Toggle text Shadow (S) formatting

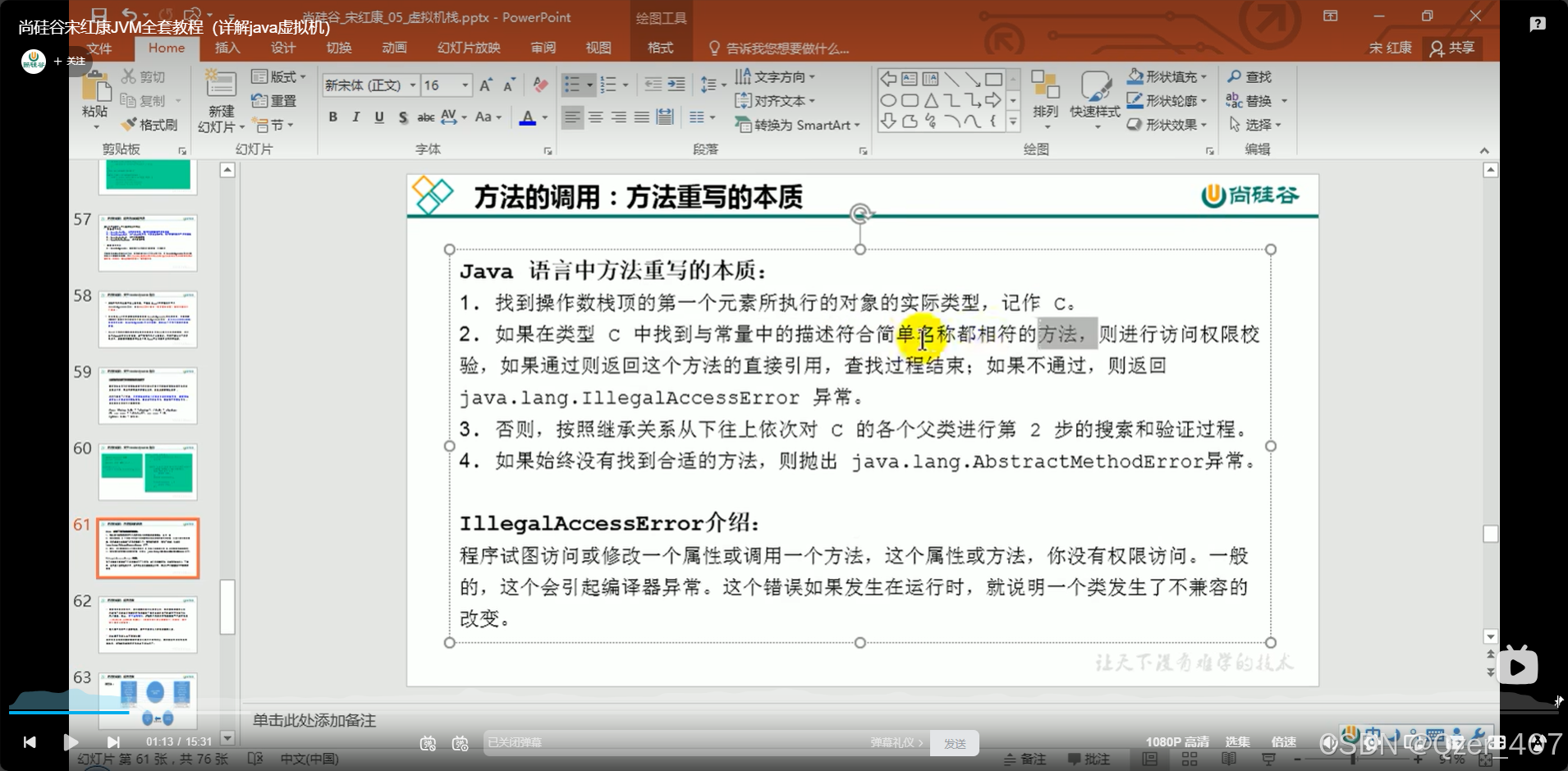tap(403, 117)
